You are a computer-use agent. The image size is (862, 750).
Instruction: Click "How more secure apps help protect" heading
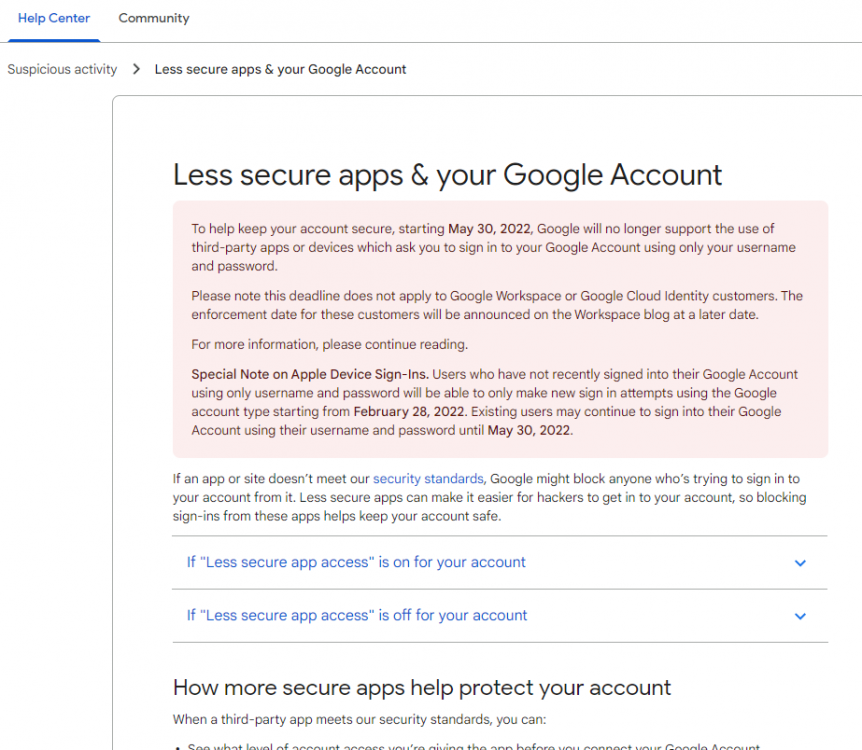[421, 687]
